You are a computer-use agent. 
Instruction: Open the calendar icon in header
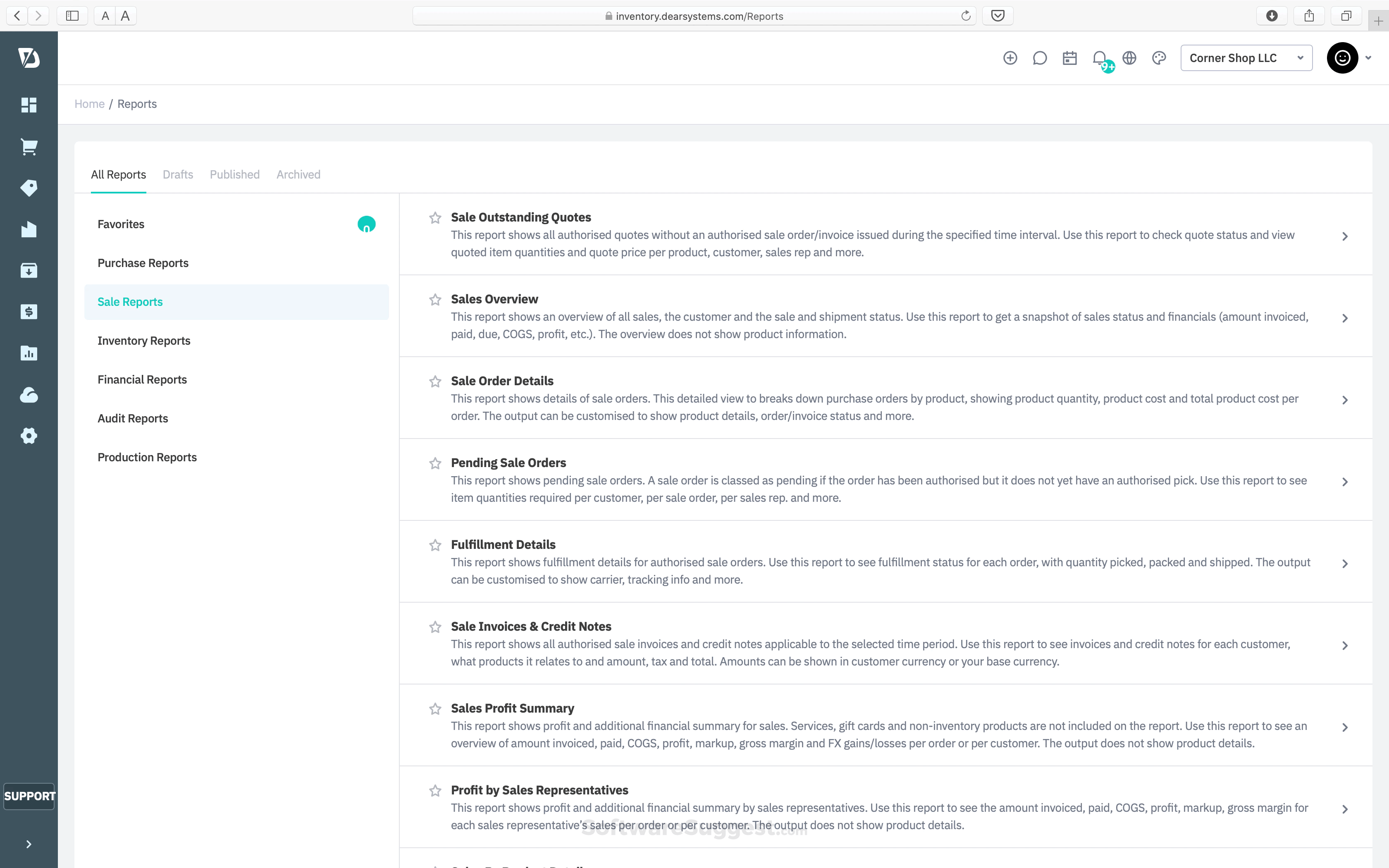[x=1069, y=58]
